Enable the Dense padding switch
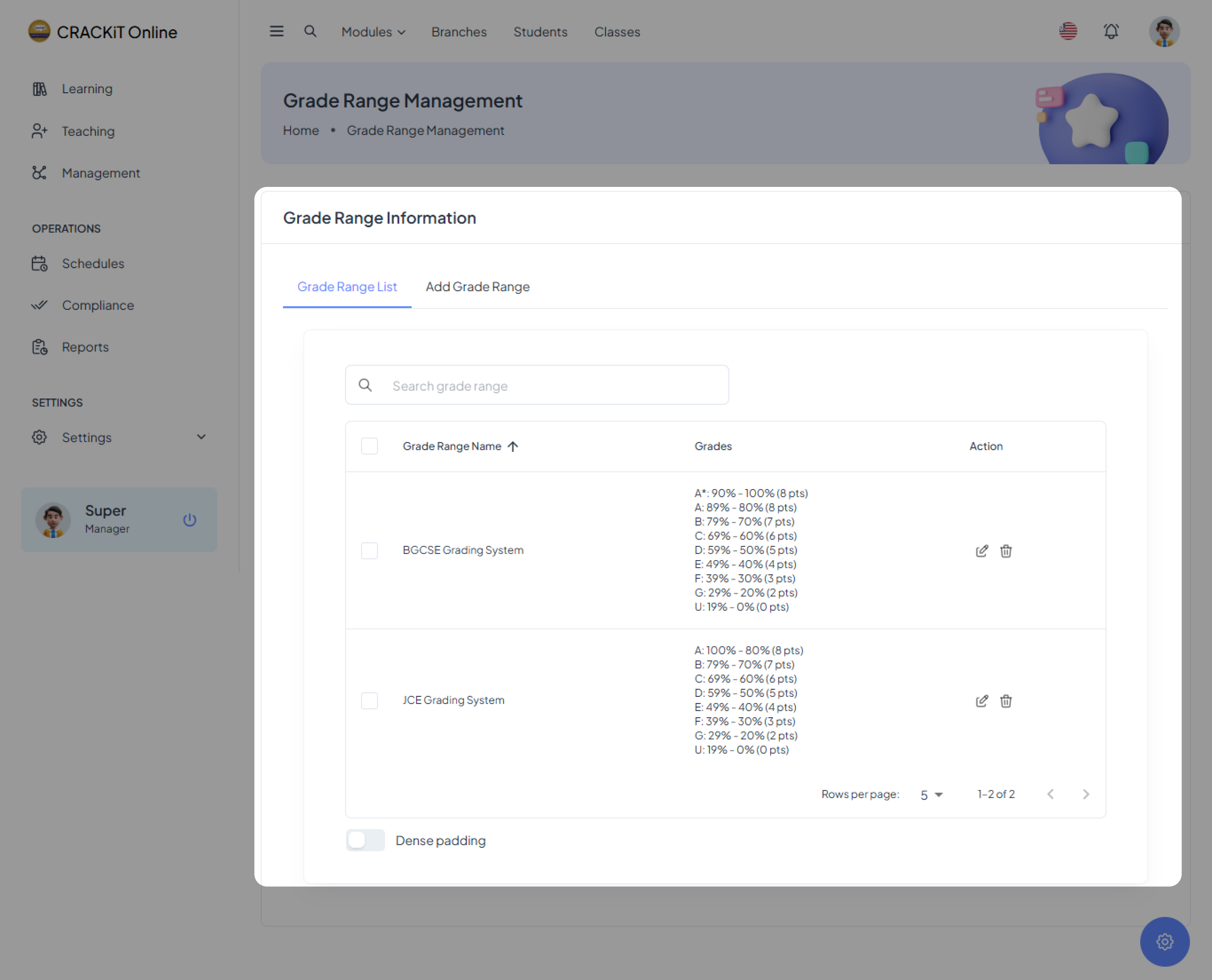Viewport: 1212px width, 980px height. (365, 840)
